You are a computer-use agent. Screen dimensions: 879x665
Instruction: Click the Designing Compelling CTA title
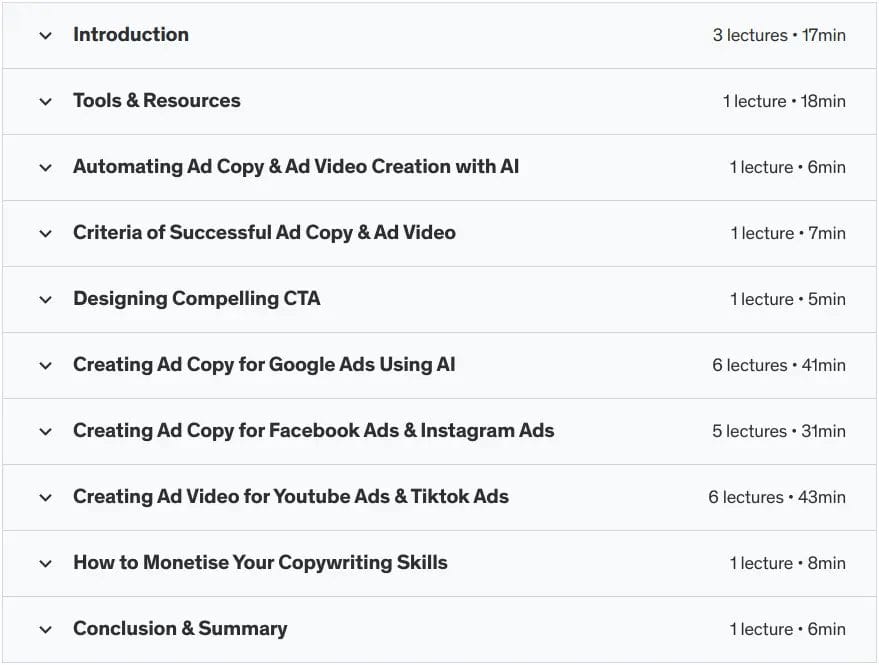196,299
